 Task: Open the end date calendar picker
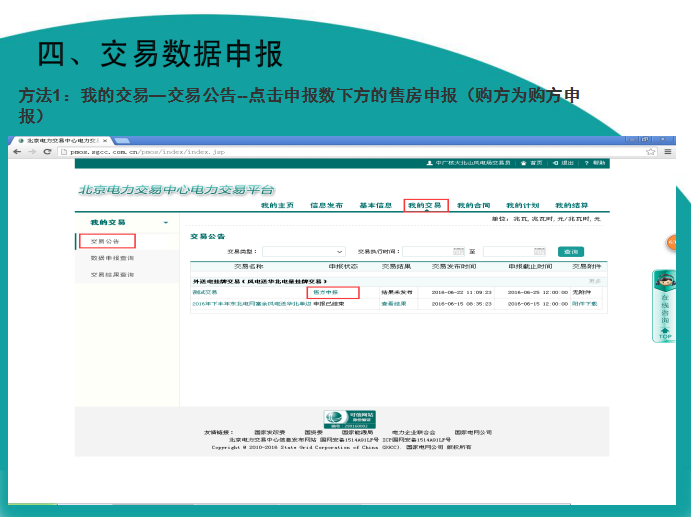(x=541, y=252)
